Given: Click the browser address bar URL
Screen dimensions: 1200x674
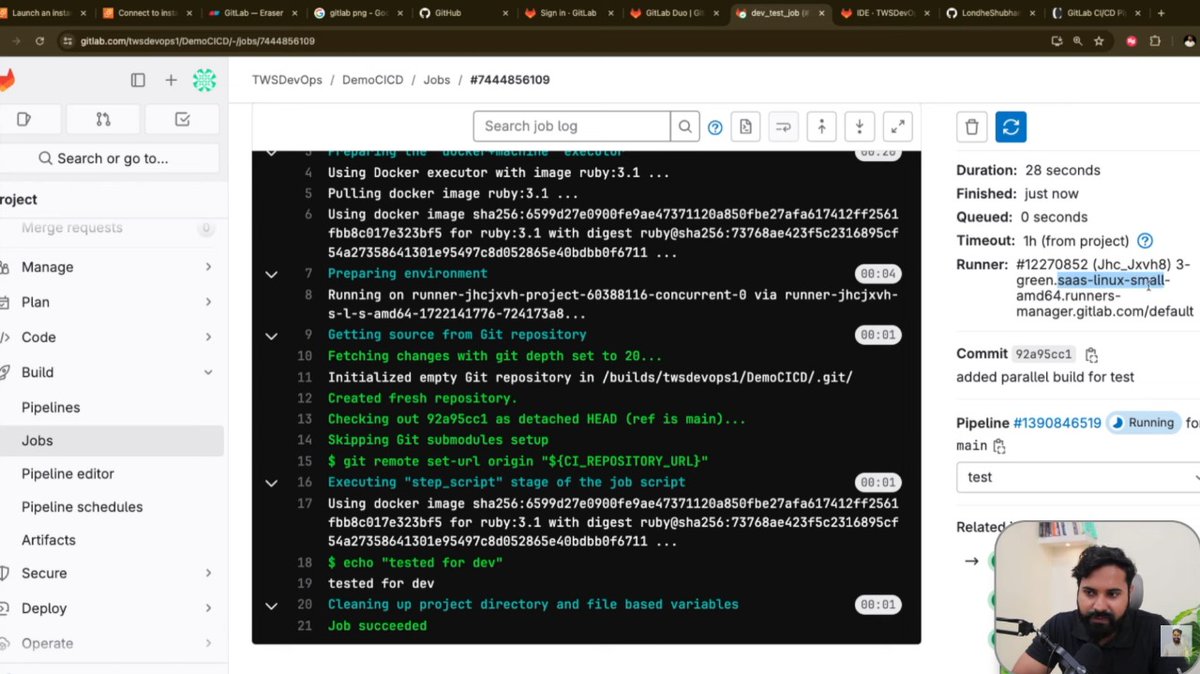Looking at the screenshot, I should (198, 41).
